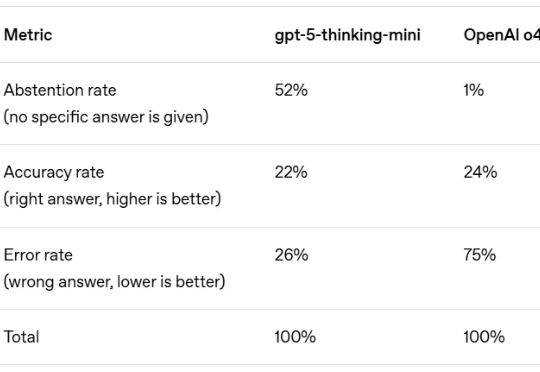Click the divider line below the header row
The width and height of the screenshot is (540, 372).
pyautogui.click(x=270, y=63)
